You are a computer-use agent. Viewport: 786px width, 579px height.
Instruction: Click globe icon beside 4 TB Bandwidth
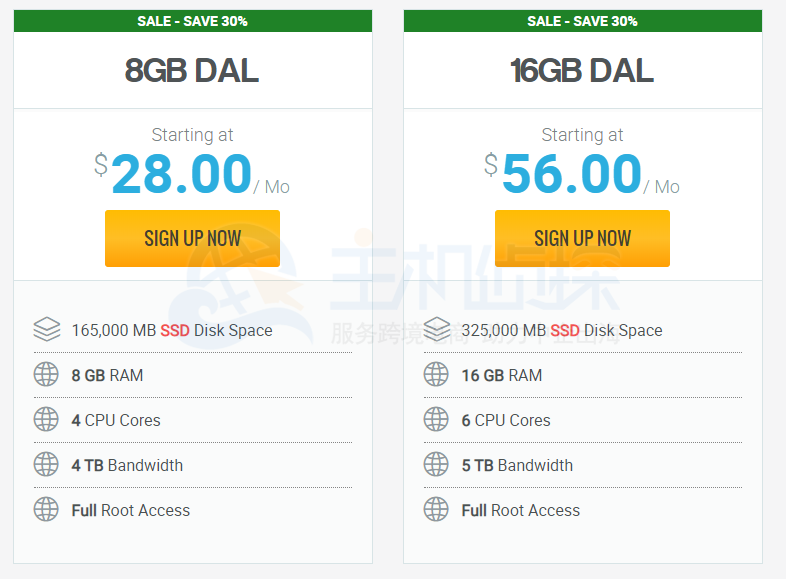click(46, 464)
